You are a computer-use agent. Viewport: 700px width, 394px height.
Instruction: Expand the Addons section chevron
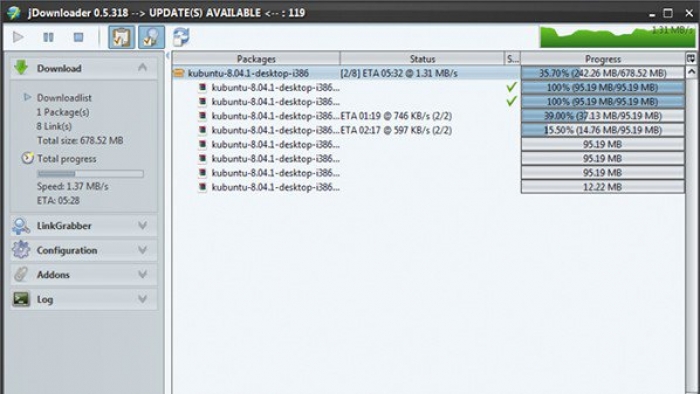[x=142, y=274]
